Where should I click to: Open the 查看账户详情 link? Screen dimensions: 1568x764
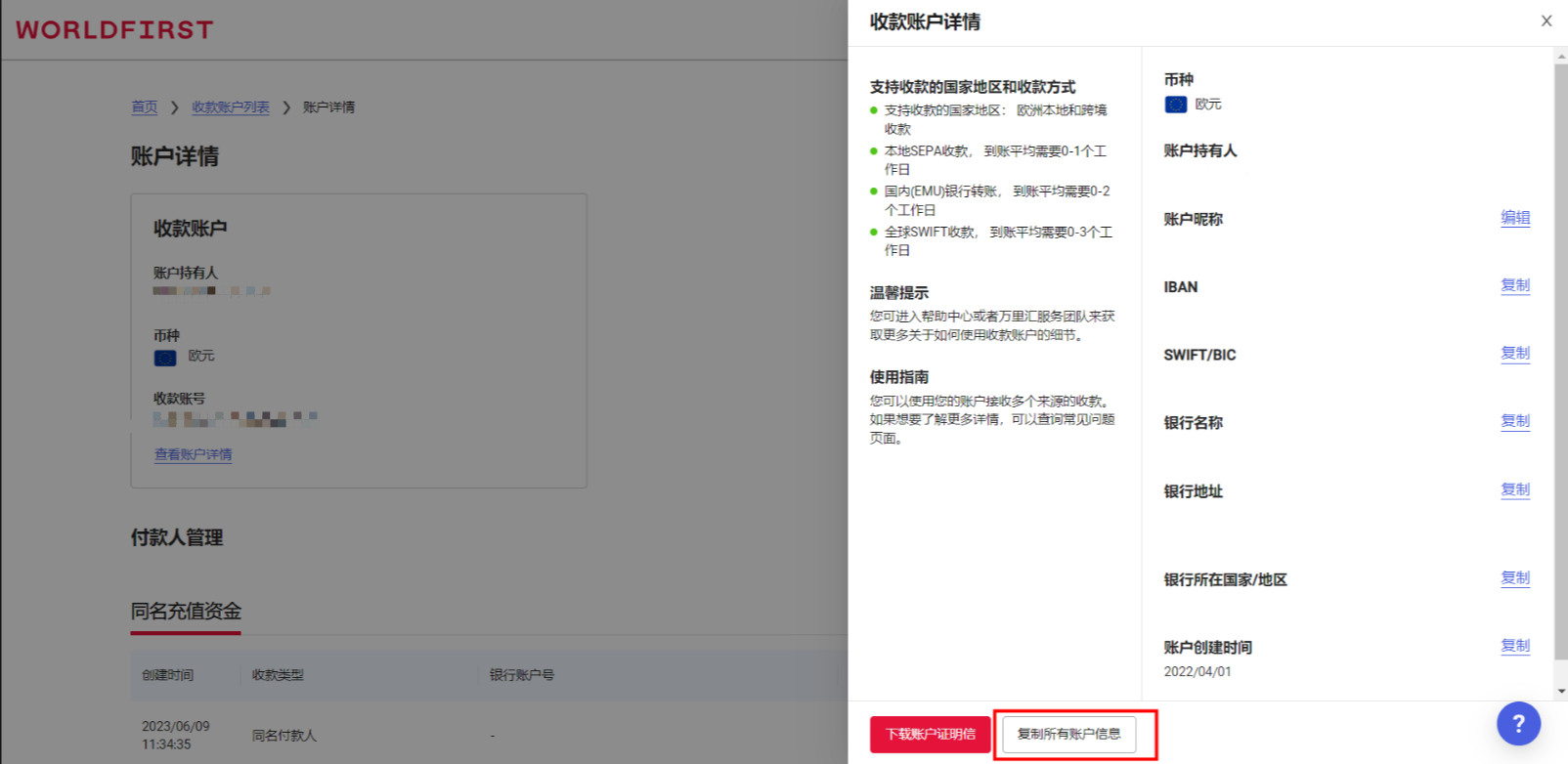tap(193, 454)
